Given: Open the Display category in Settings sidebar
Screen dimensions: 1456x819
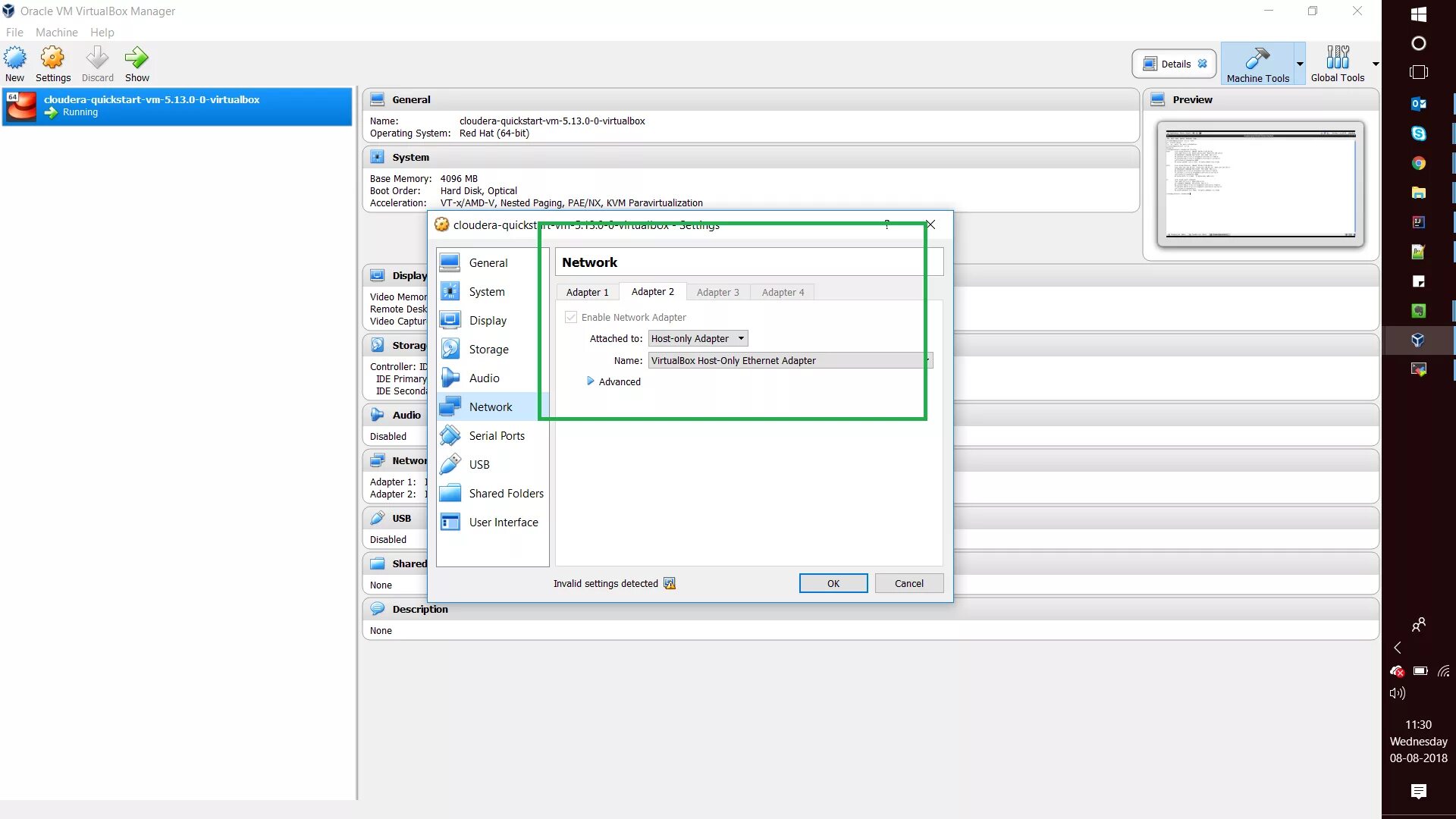Looking at the screenshot, I should pos(491,320).
